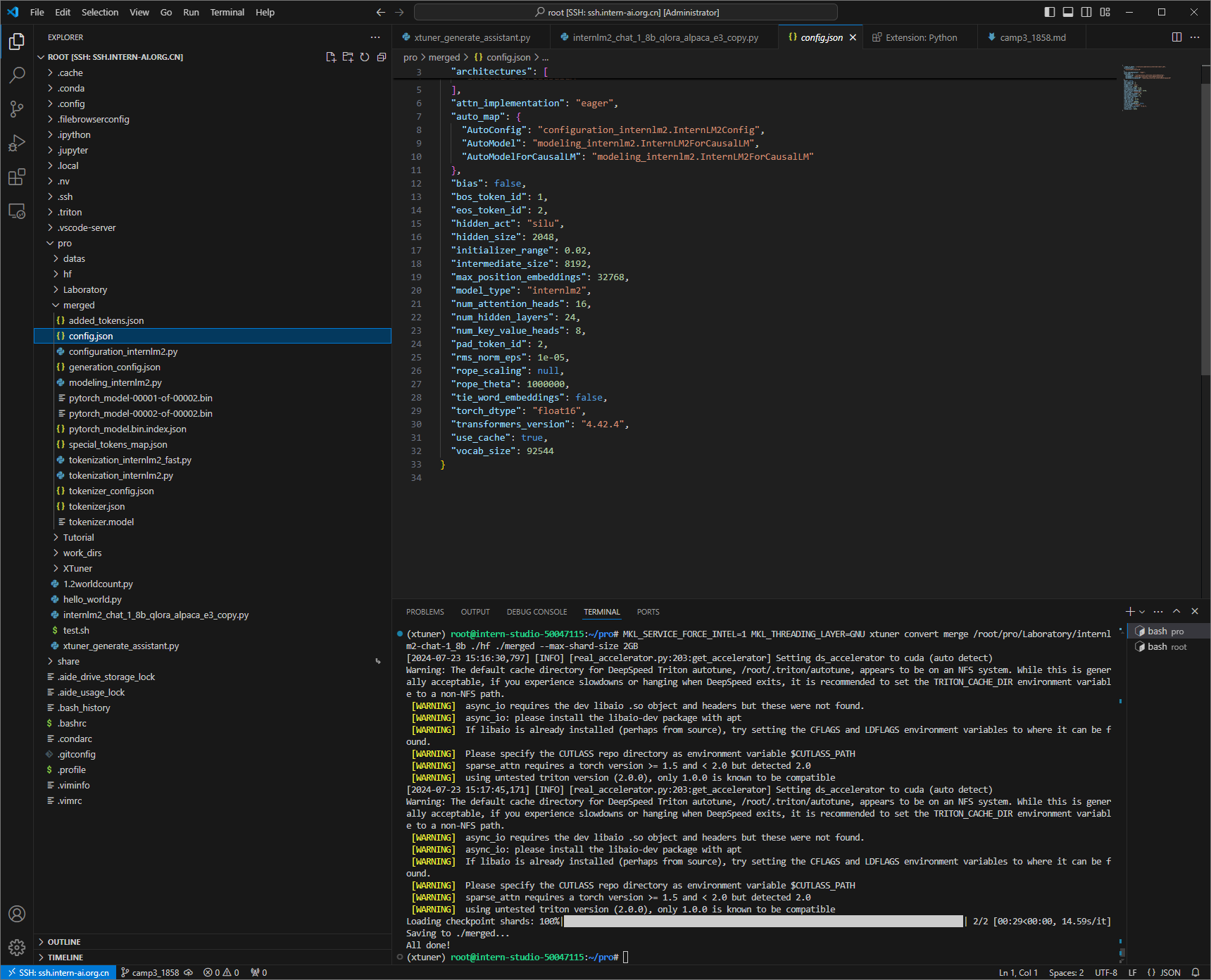Expand the .cache folder
The height and width of the screenshot is (980, 1211).
point(212,73)
